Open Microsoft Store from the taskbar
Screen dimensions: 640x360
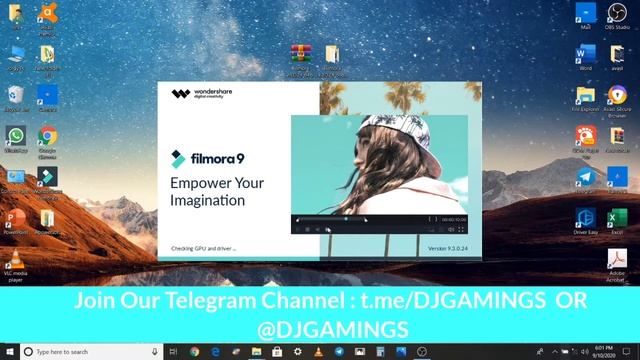[x=277, y=351]
